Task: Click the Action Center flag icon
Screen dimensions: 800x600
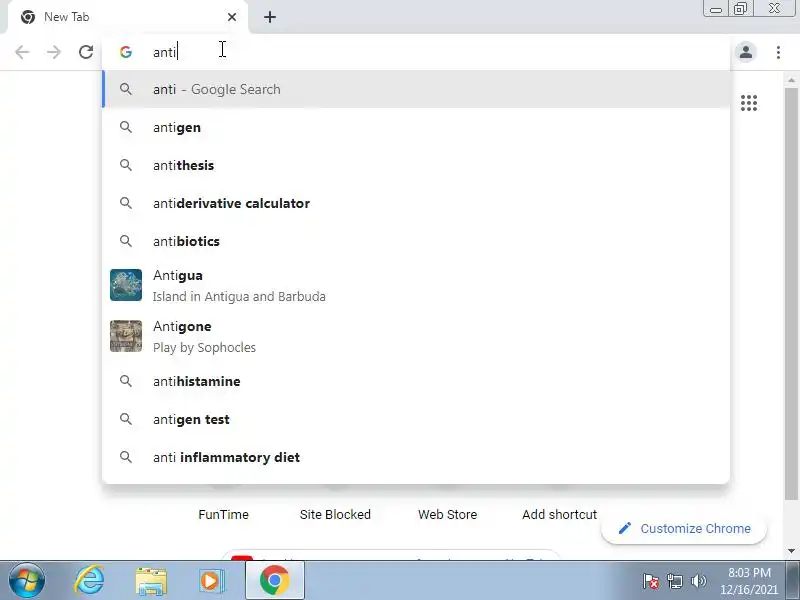Action: (x=650, y=581)
